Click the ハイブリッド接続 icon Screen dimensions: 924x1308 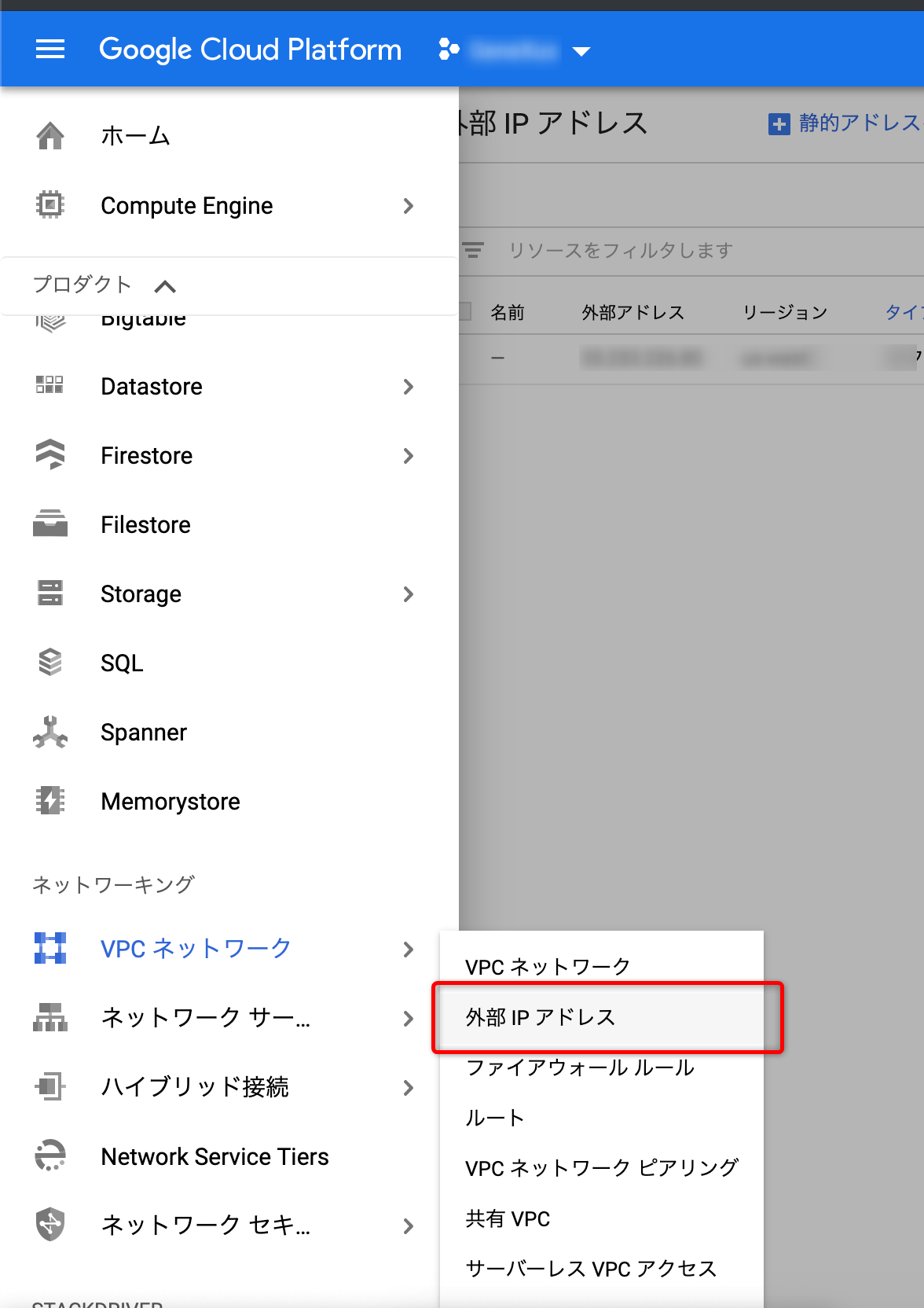50,1086
